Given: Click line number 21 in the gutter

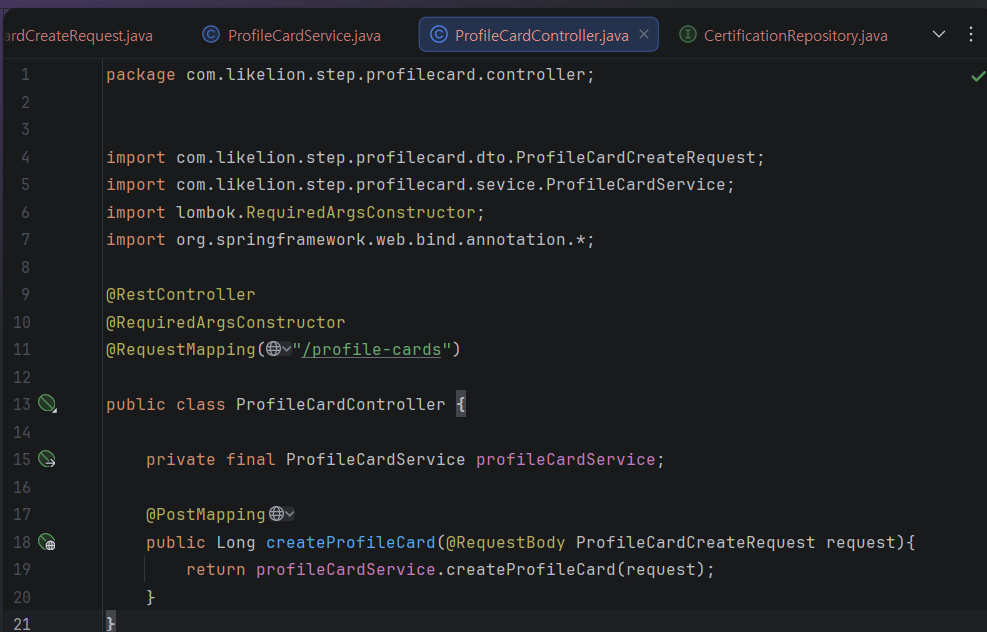Looking at the screenshot, I should tap(21, 624).
